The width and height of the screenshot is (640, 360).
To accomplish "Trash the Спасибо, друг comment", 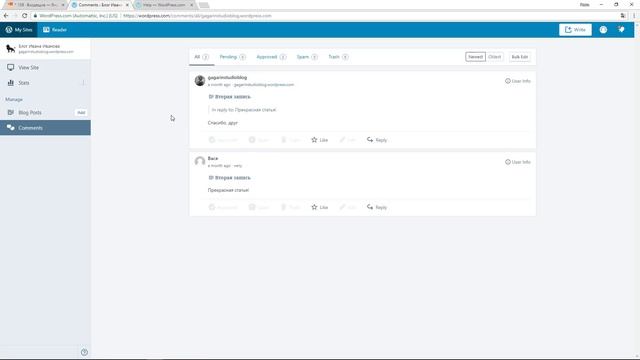I will 290,140.
